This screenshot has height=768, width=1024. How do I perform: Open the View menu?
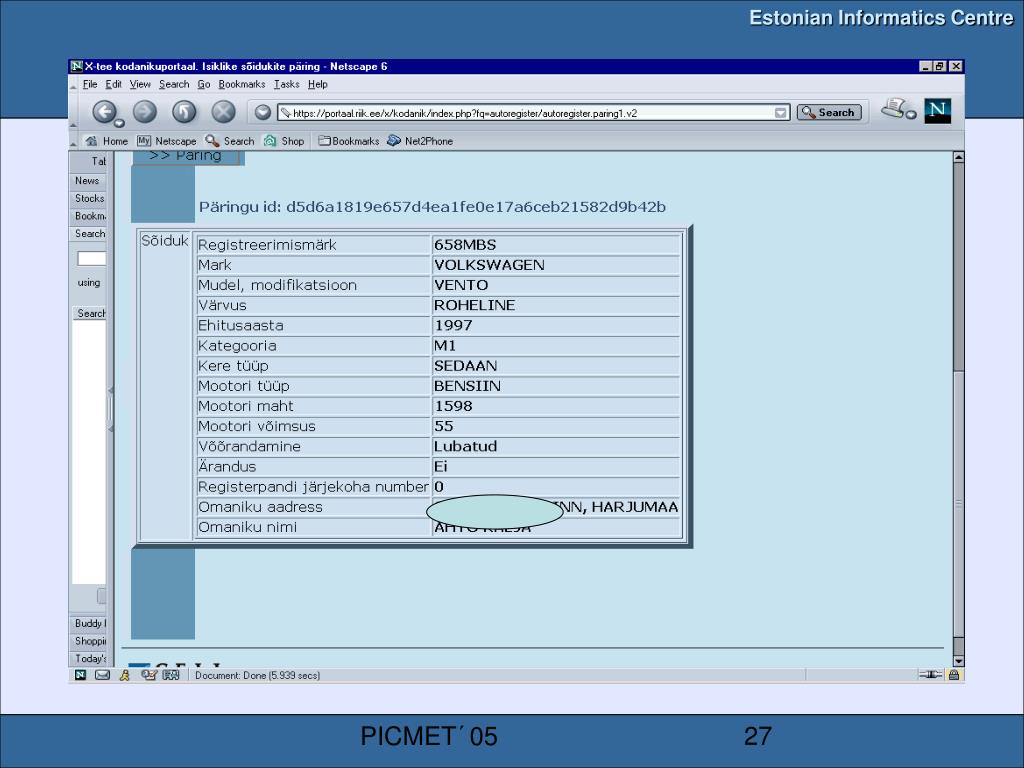click(140, 84)
